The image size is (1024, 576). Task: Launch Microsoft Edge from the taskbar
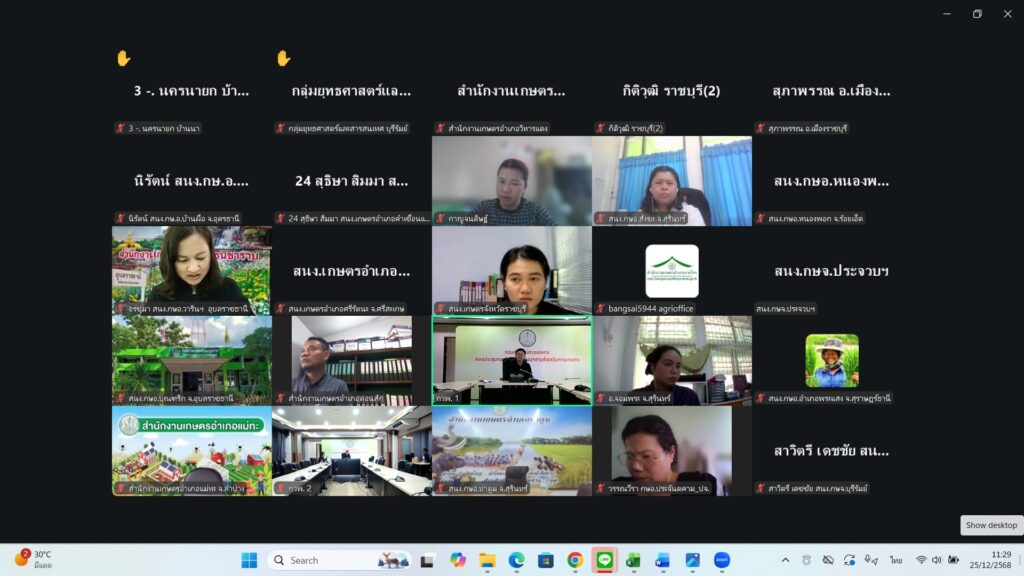[516, 560]
